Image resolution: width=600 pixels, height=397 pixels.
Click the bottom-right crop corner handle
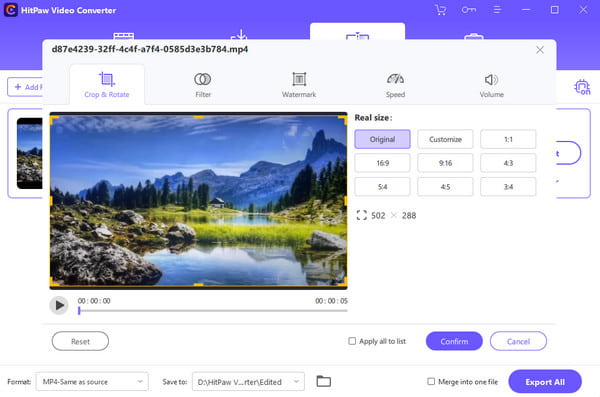tap(342, 282)
